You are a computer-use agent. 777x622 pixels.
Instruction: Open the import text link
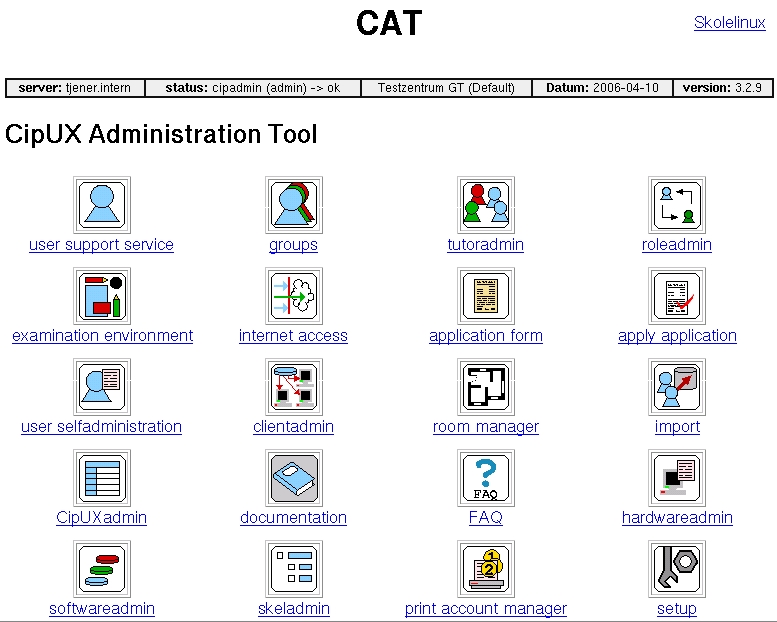click(677, 427)
